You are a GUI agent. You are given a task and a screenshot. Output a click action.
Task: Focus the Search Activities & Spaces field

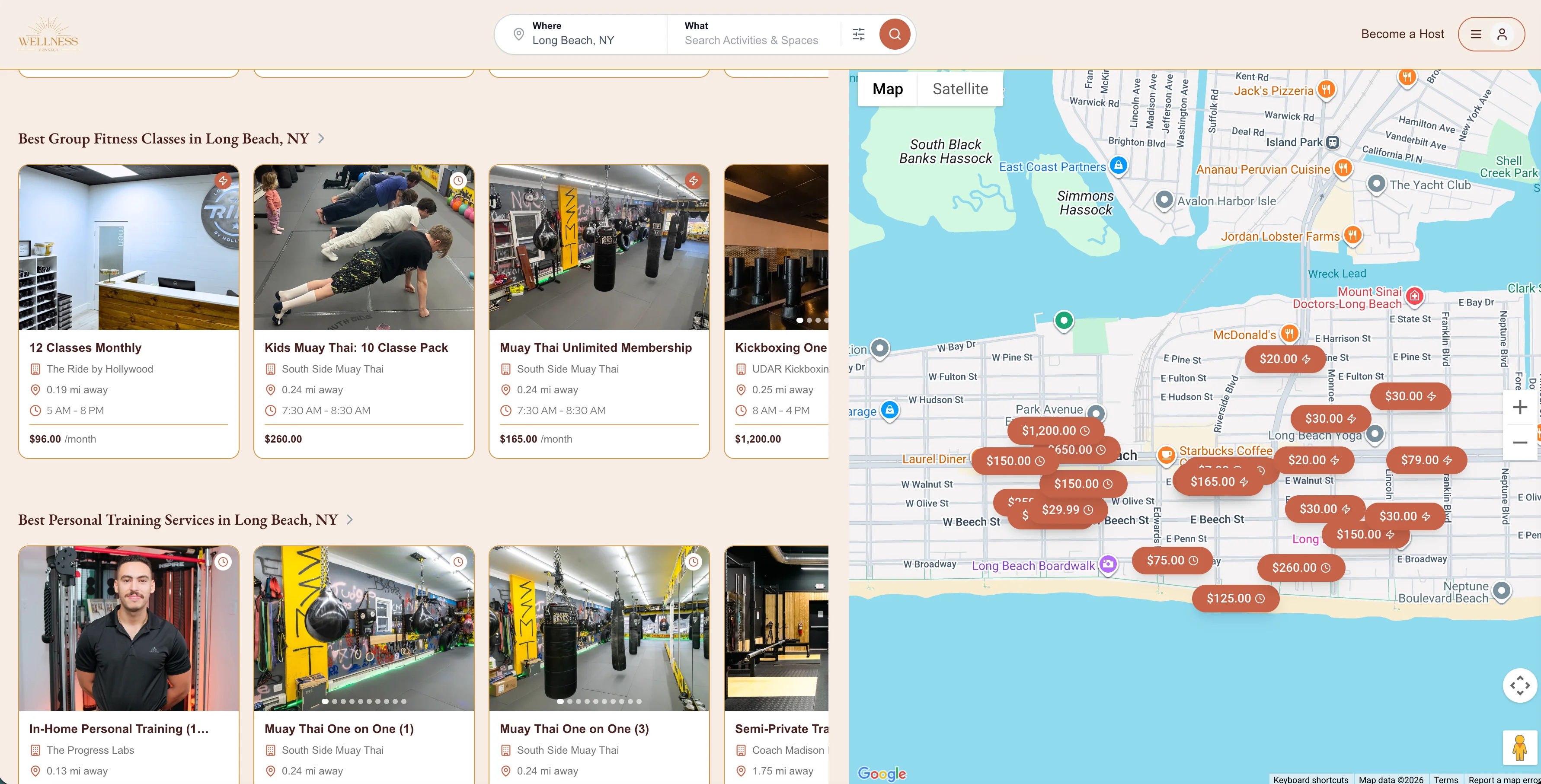click(x=751, y=40)
